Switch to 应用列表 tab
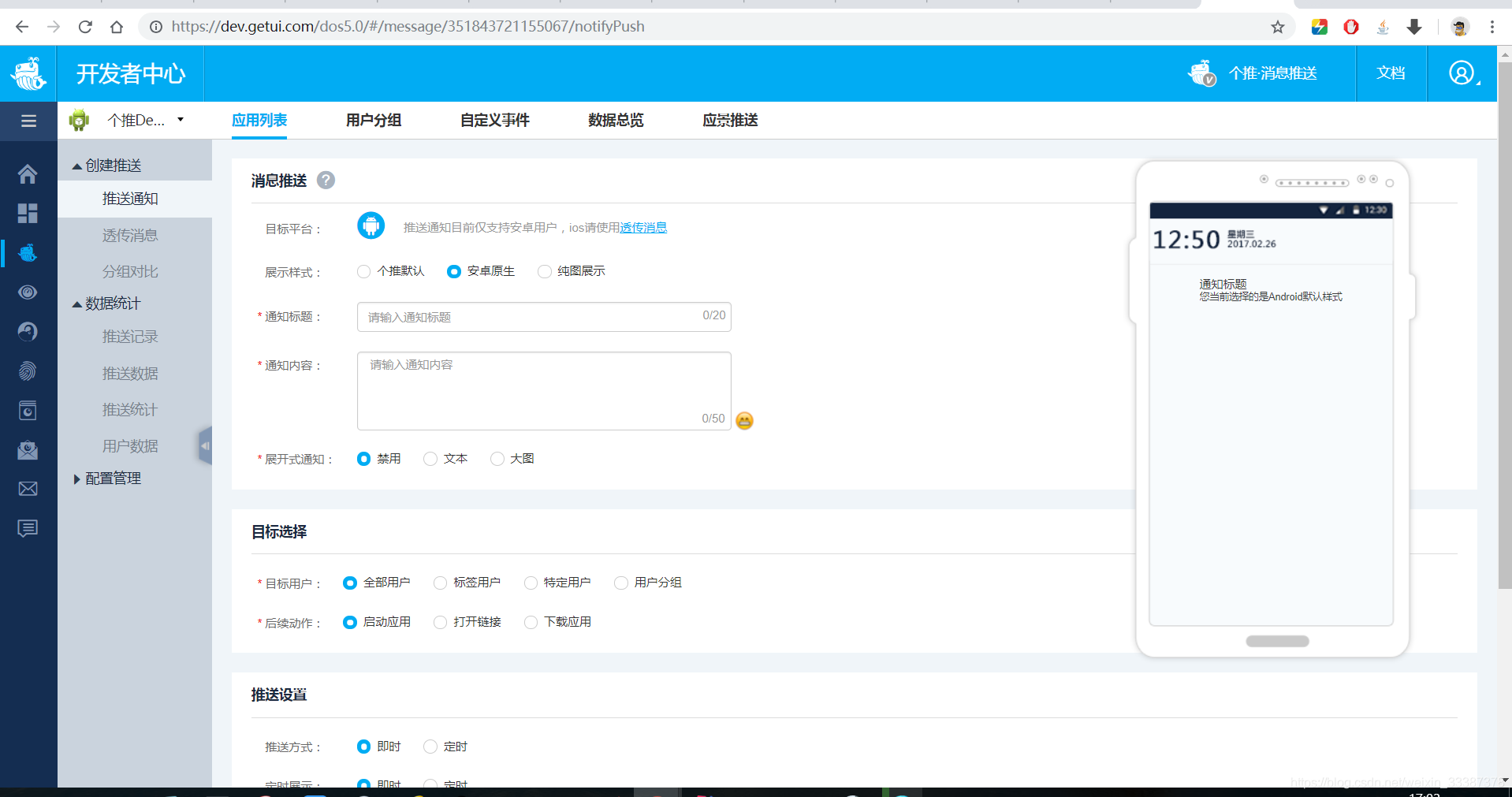Image resolution: width=1512 pixels, height=797 pixels. tap(259, 121)
